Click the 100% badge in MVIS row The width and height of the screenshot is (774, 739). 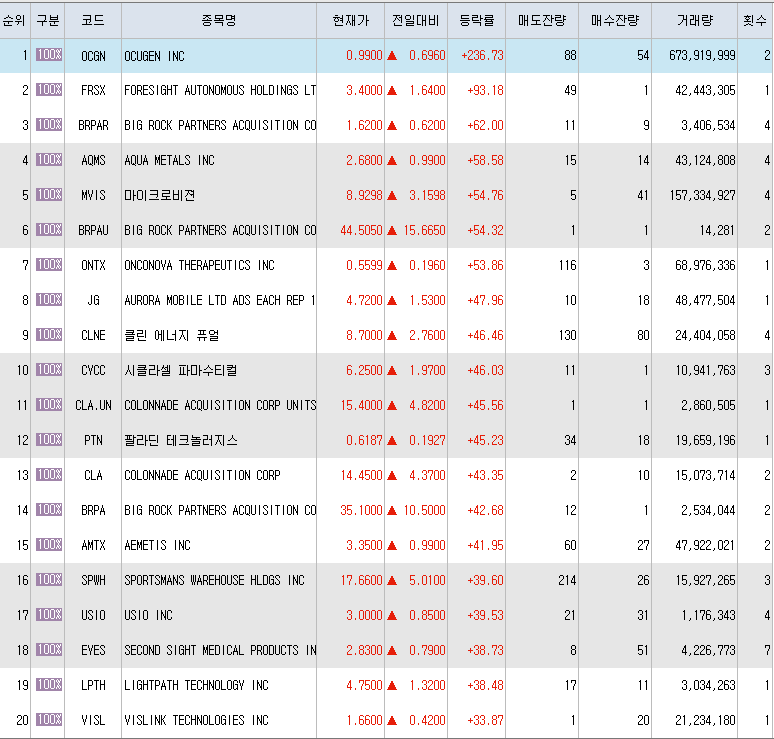coord(49,194)
